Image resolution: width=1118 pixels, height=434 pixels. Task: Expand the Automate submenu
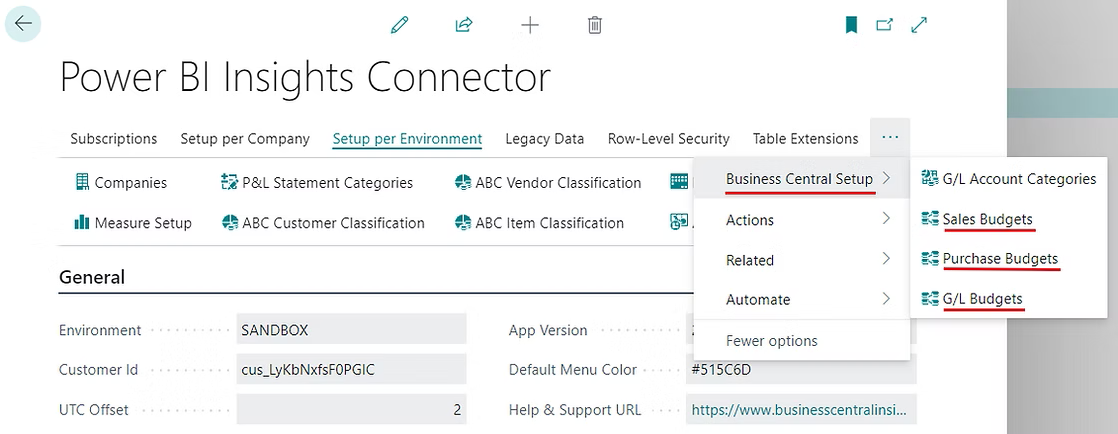801,299
